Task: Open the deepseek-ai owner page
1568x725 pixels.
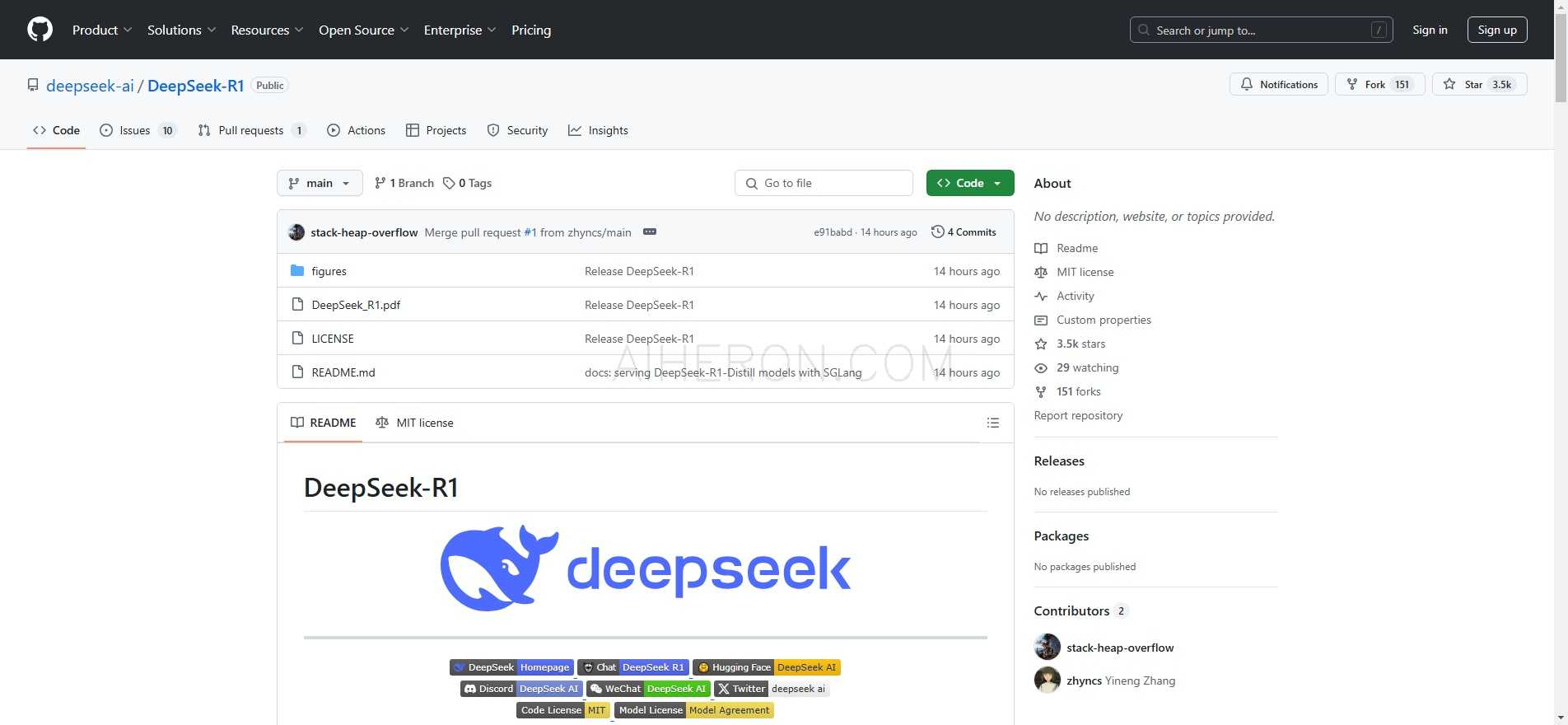Action: pyautogui.click(x=90, y=86)
